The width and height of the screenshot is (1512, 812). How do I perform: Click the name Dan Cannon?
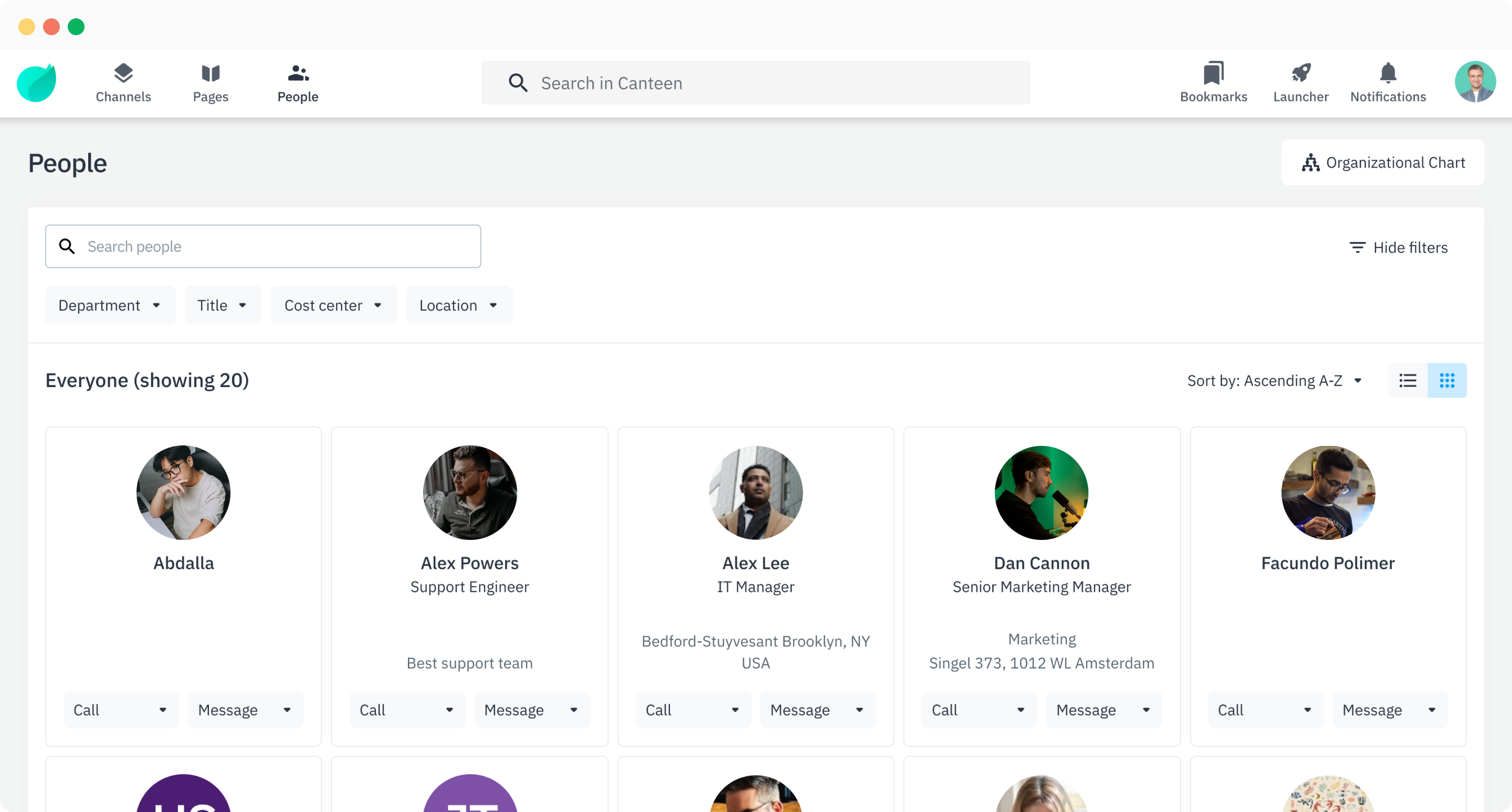point(1042,563)
